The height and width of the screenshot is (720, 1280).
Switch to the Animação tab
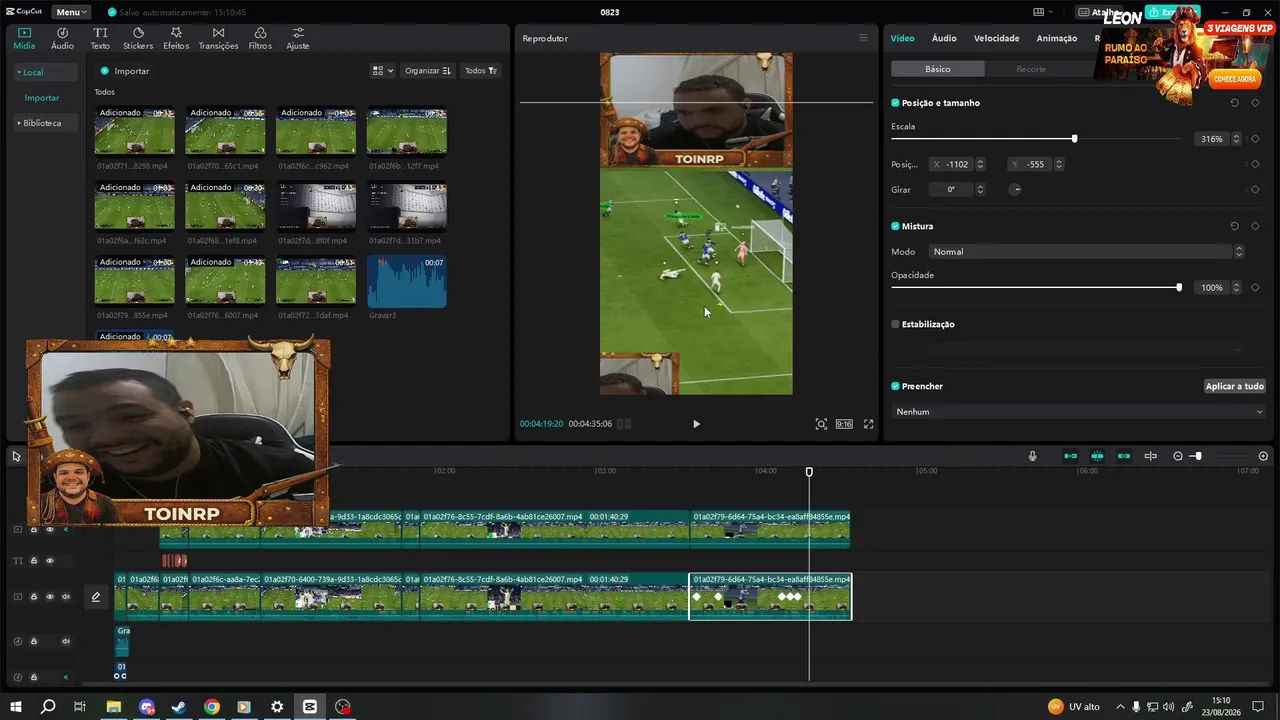[x=1057, y=38]
